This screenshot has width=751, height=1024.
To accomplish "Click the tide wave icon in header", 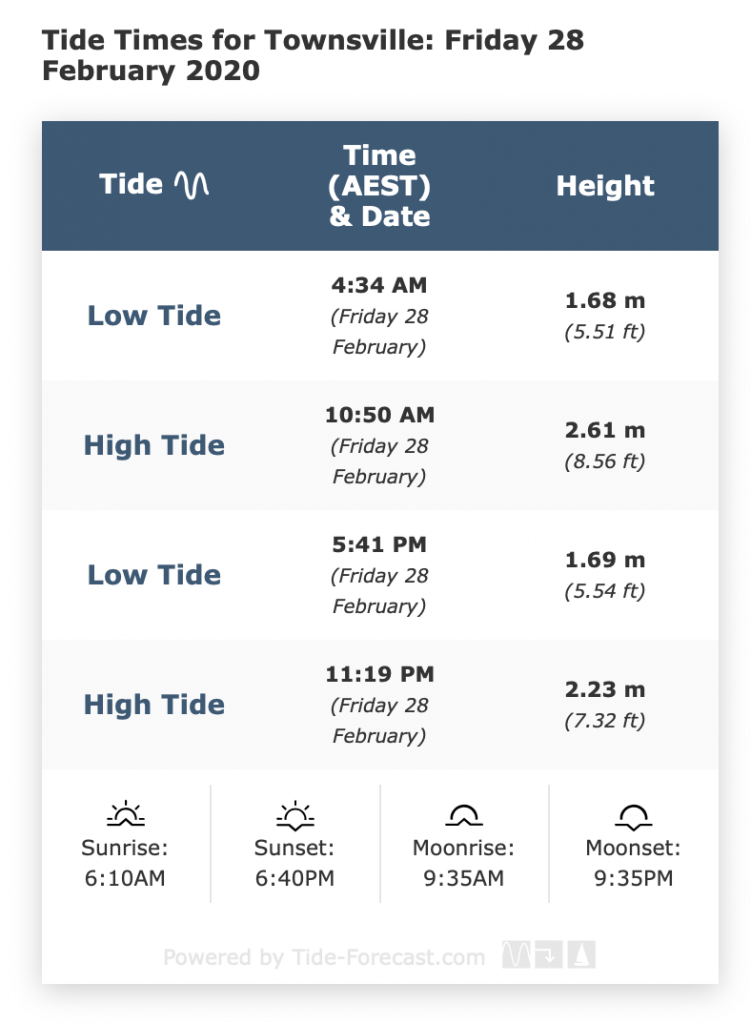I will point(192,184).
